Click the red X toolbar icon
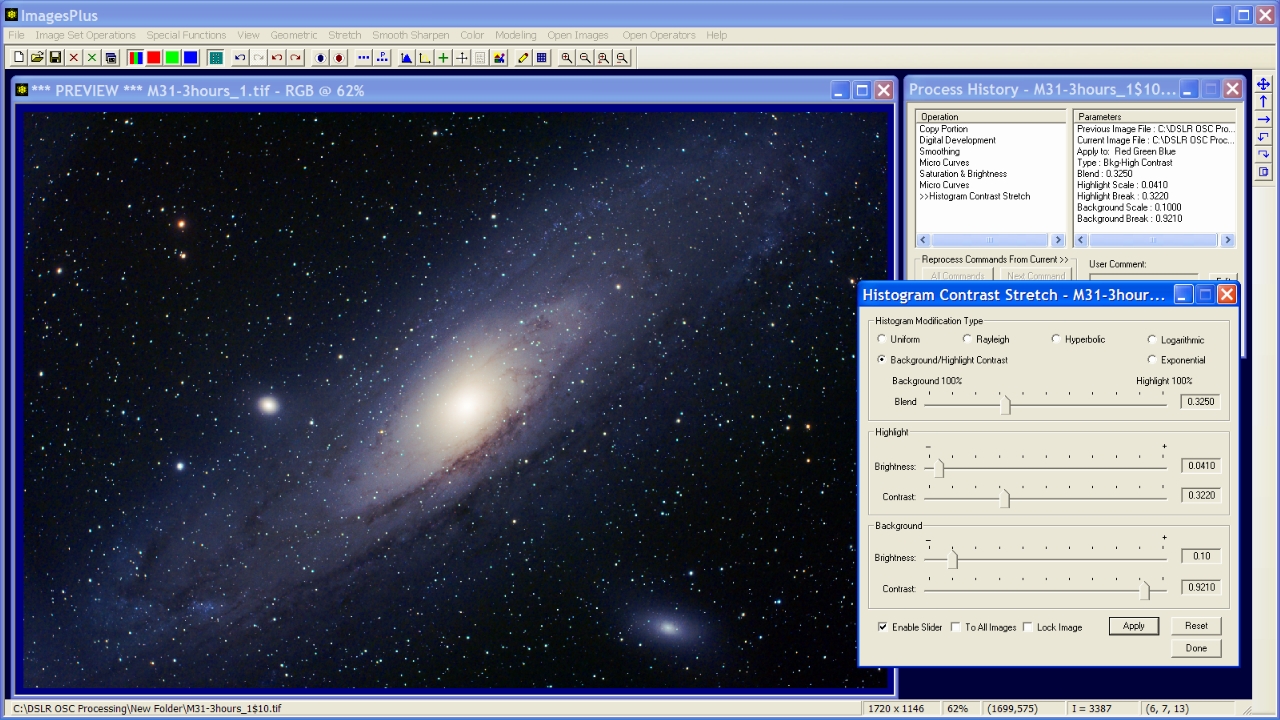 (x=74, y=58)
